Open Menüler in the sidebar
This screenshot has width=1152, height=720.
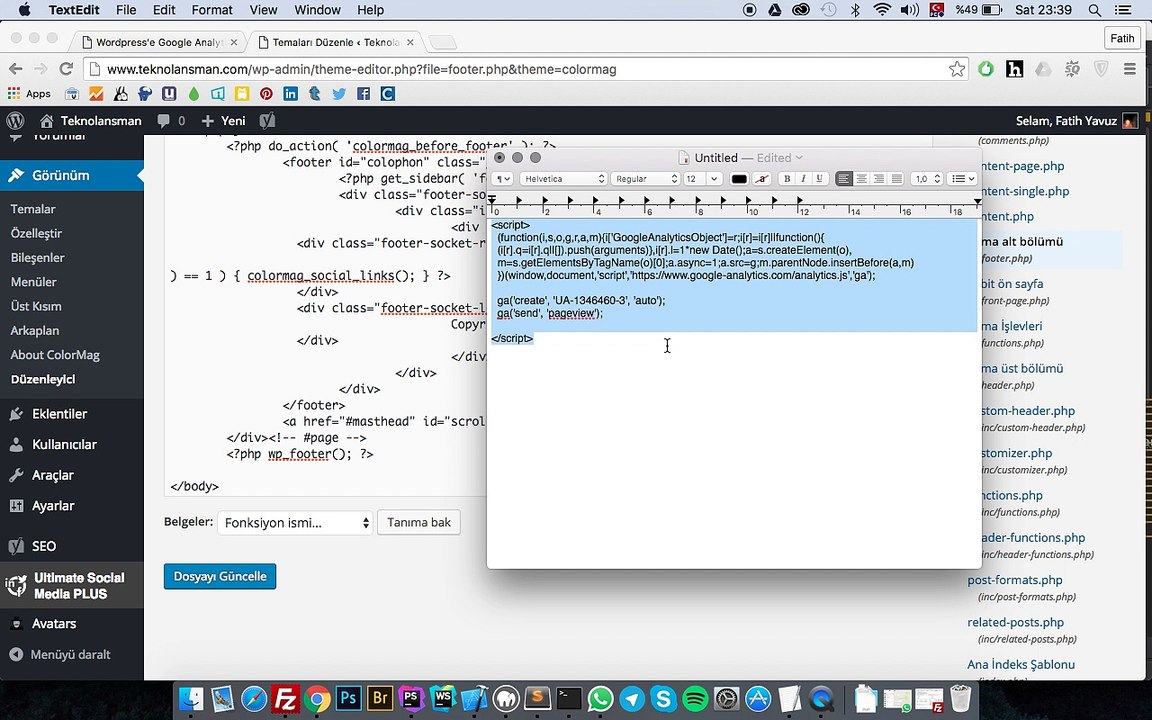pos(33,282)
